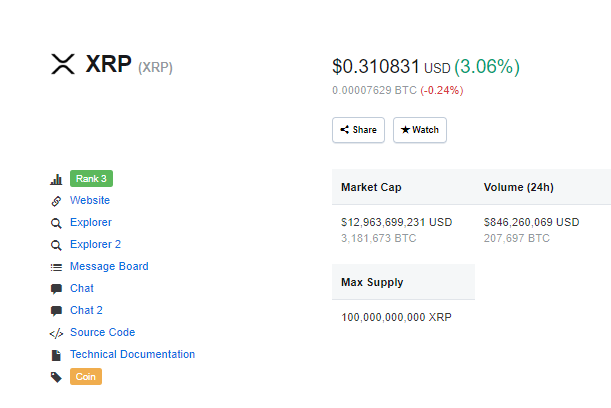Screen dimensions: 611x408
Task: Click the XRP logo icon
Action: 63,64
